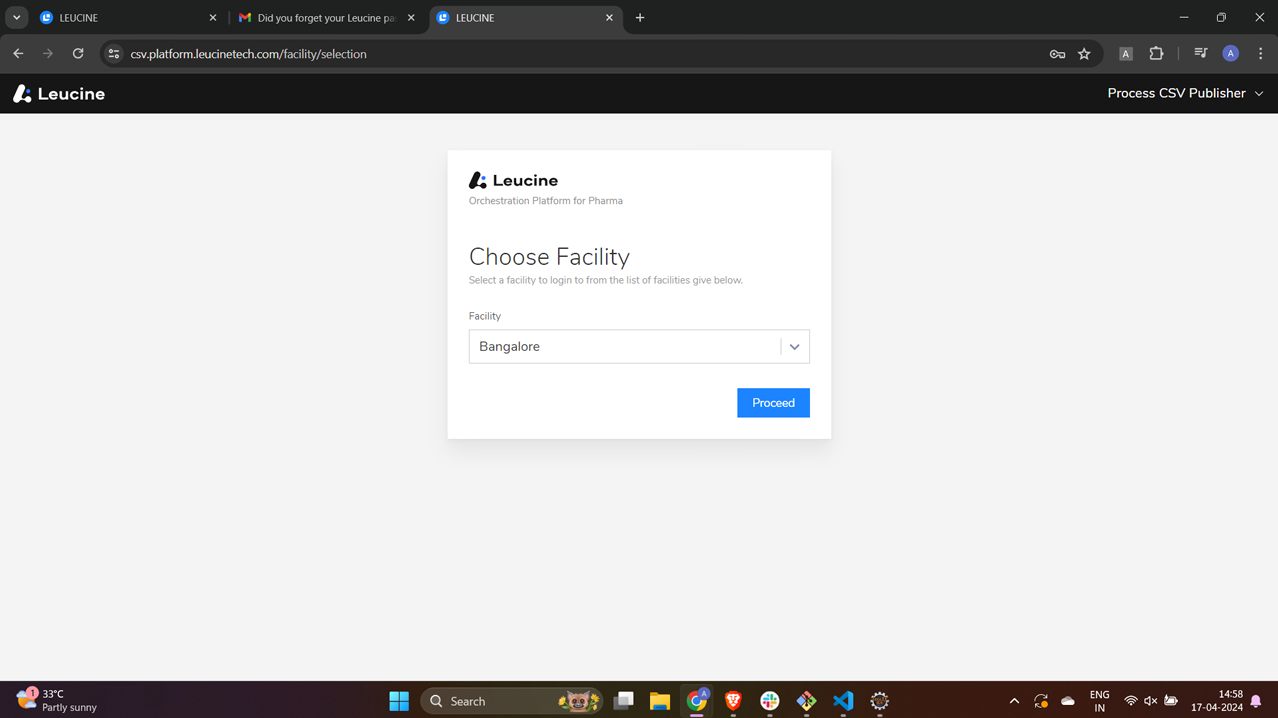
Task: Open Slack from the taskbar
Action: 770,701
